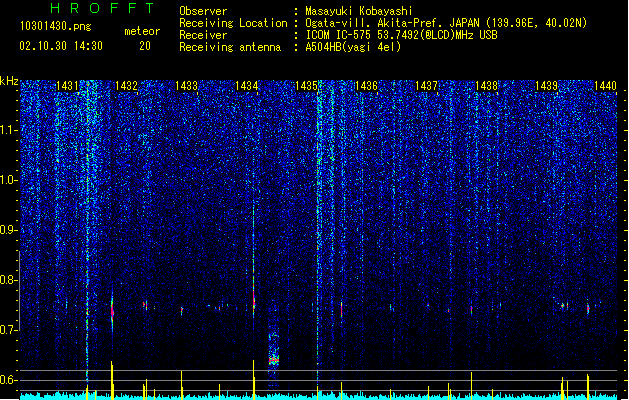
Task: Click the 1435 time marker
Action: 306,86
